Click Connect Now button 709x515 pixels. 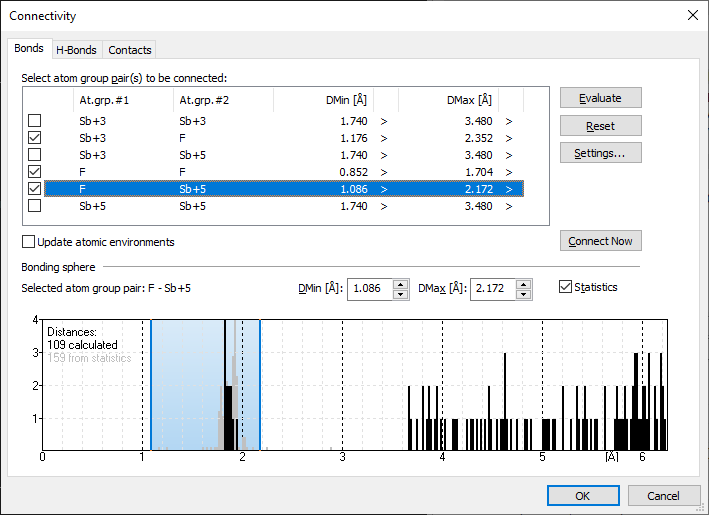600,241
